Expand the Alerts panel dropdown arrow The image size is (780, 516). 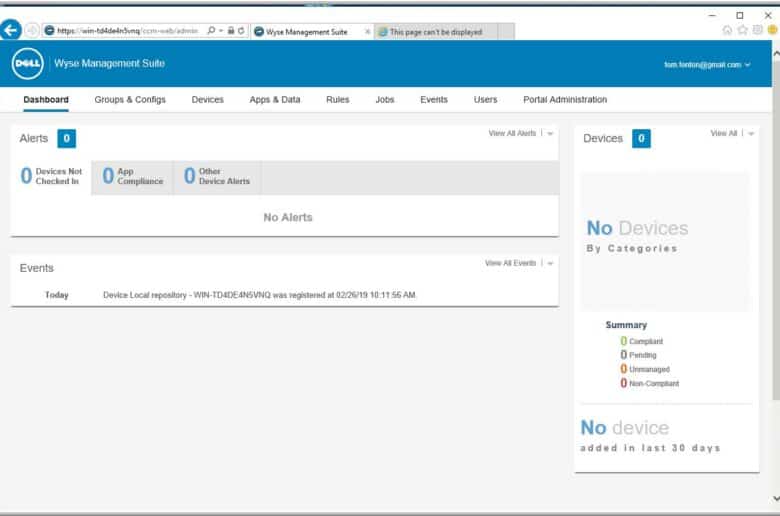point(550,133)
